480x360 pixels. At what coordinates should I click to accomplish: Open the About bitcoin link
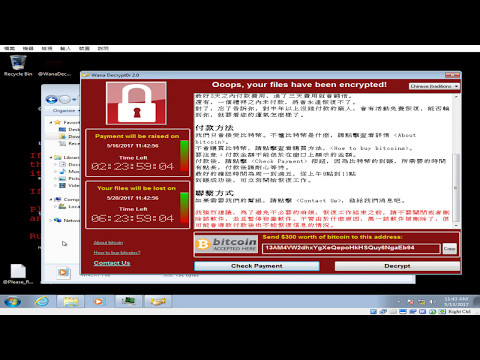coord(108,243)
